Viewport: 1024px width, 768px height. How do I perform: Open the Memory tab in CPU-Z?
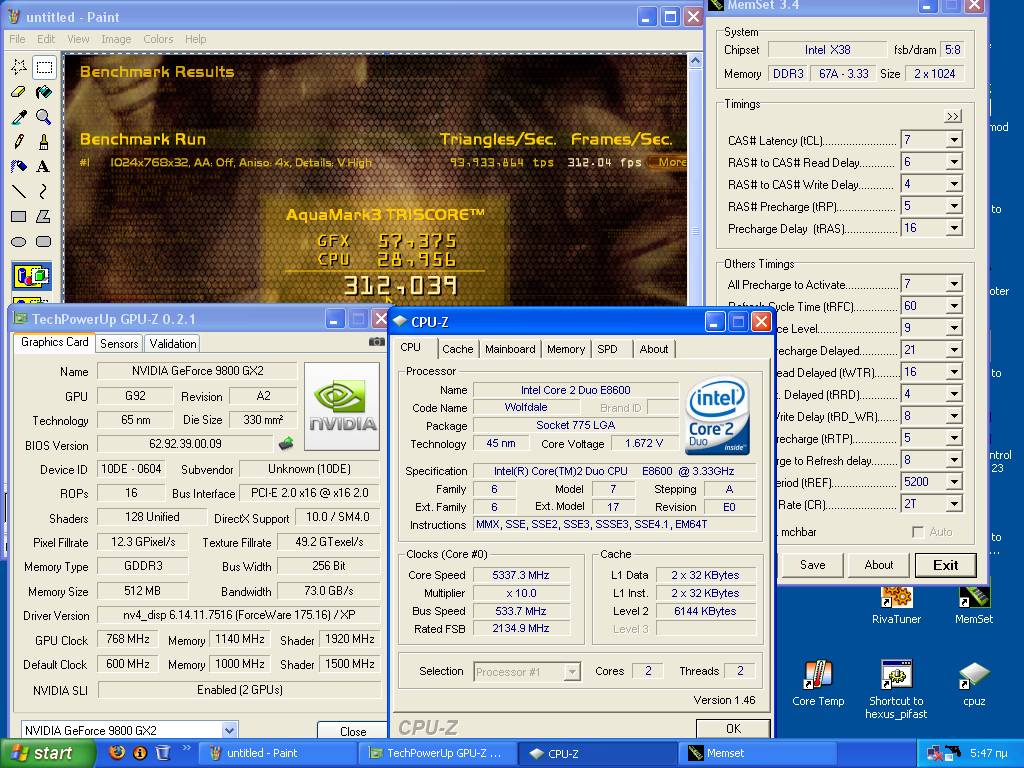point(566,349)
